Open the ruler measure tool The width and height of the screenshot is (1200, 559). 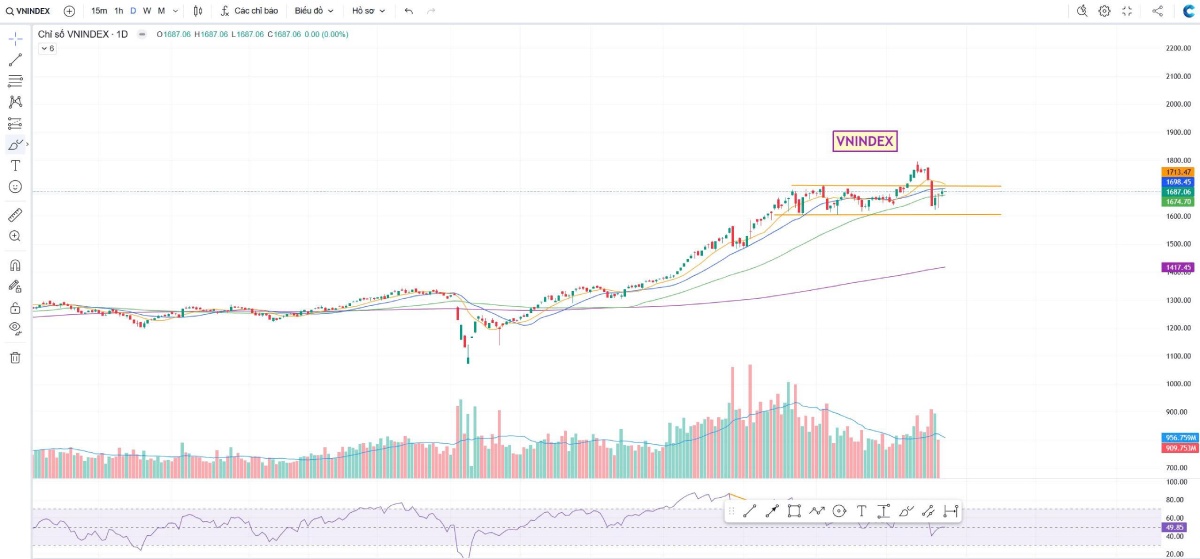(x=15, y=215)
